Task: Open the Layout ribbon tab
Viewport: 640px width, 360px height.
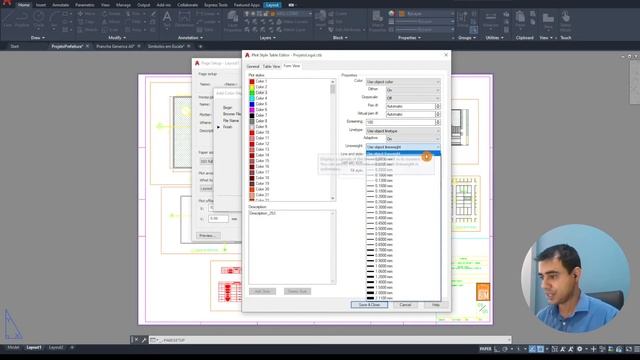Action: tap(272, 5)
